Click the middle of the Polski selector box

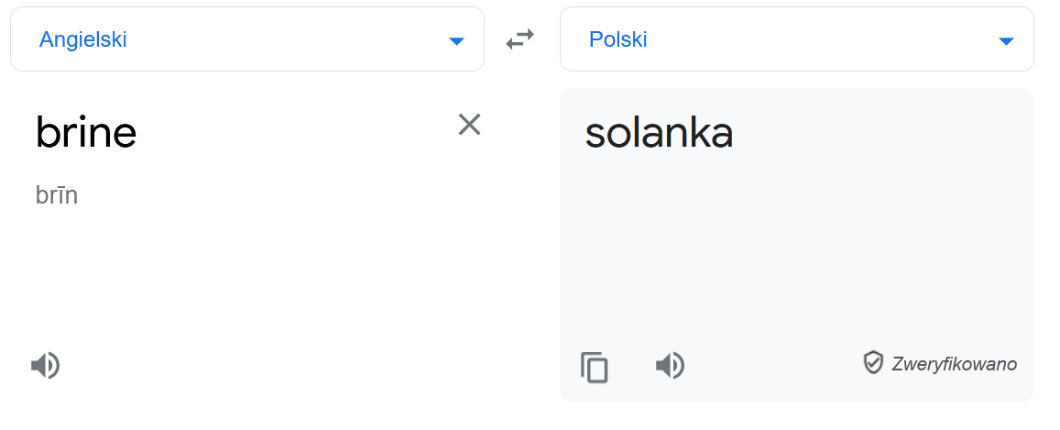tap(797, 40)
